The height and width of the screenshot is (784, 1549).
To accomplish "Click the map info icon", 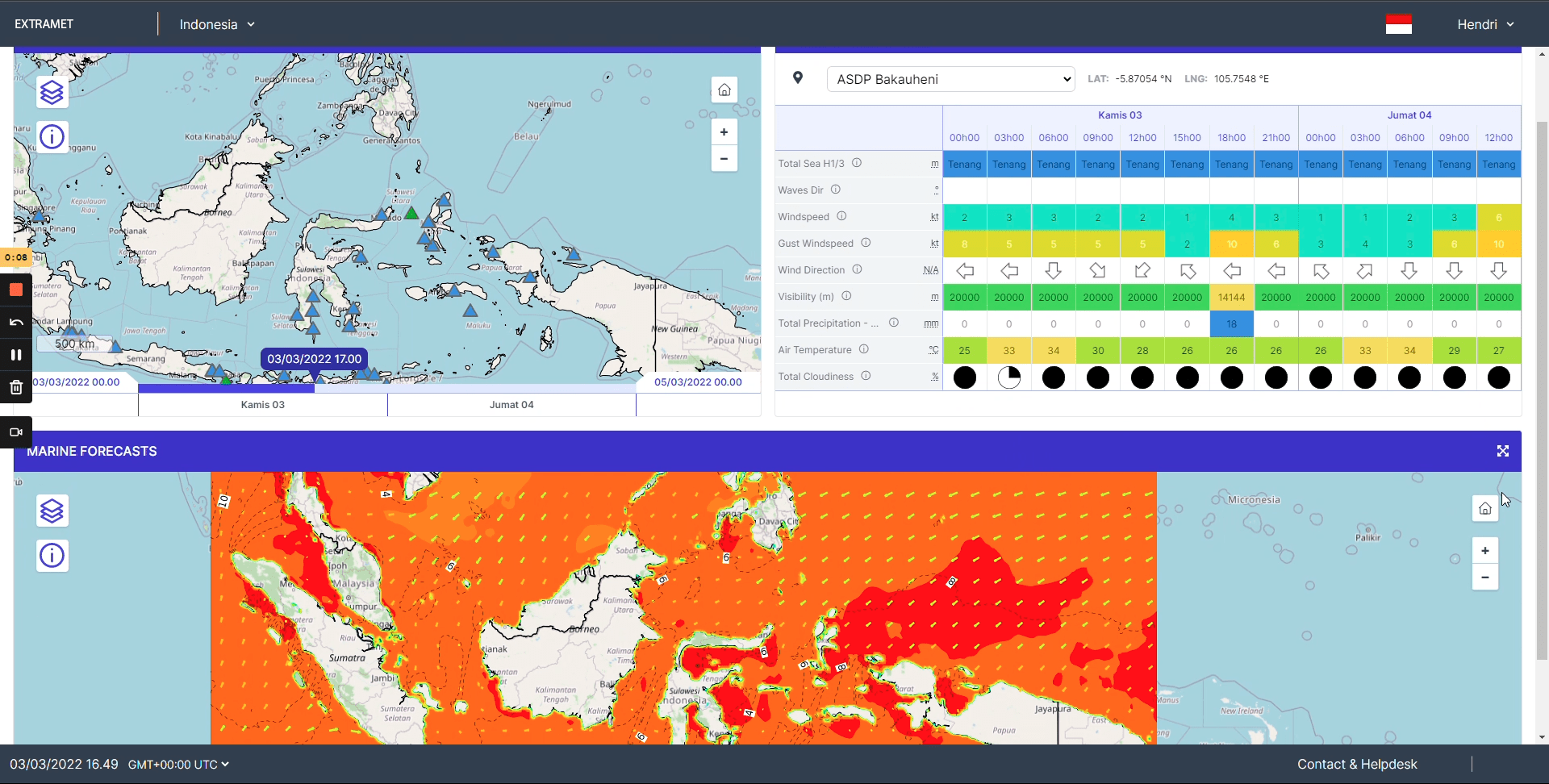I will [x=52, y=136].
